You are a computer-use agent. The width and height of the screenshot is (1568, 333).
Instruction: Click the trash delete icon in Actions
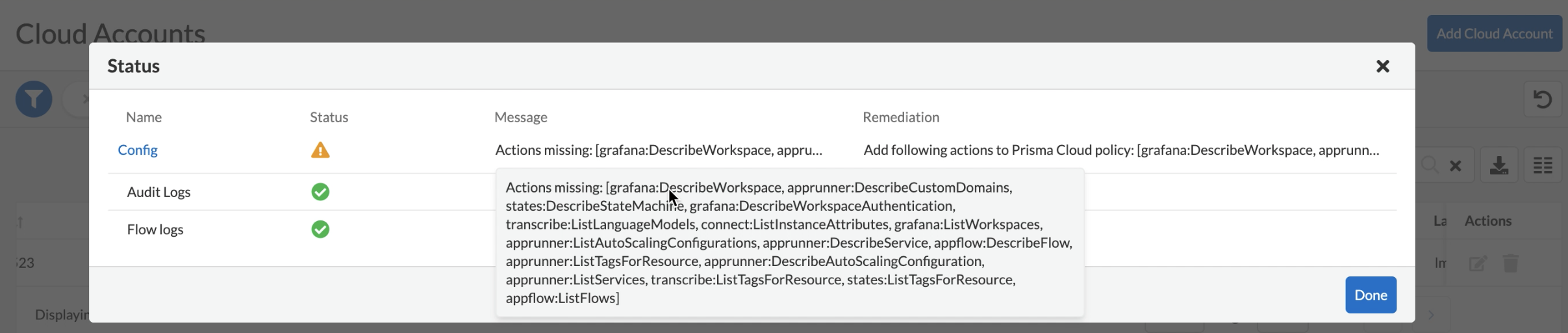1511,263
